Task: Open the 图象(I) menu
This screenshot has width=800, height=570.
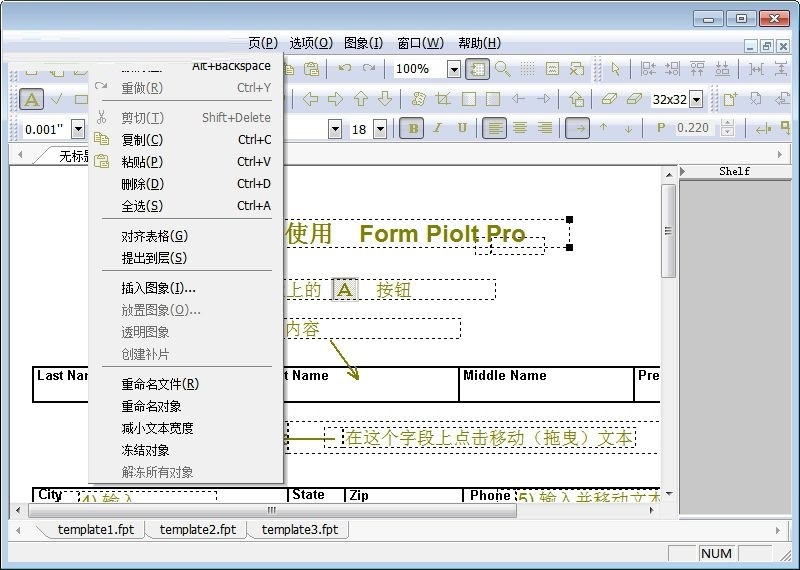Action: tap(363, 43)
